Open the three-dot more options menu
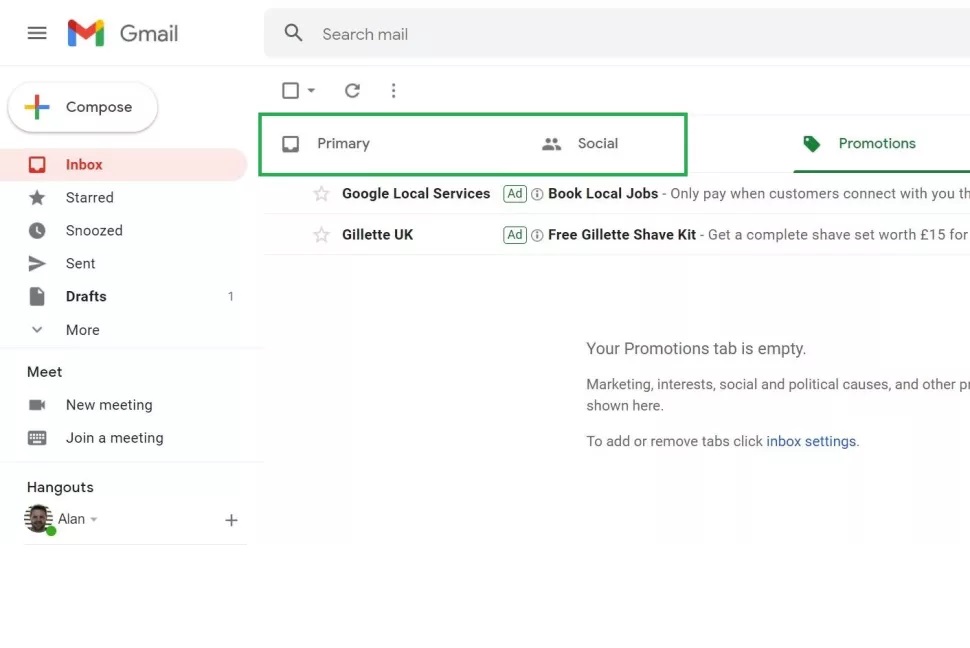The width and height of the screenshot is (970, 648). [393, 91]
